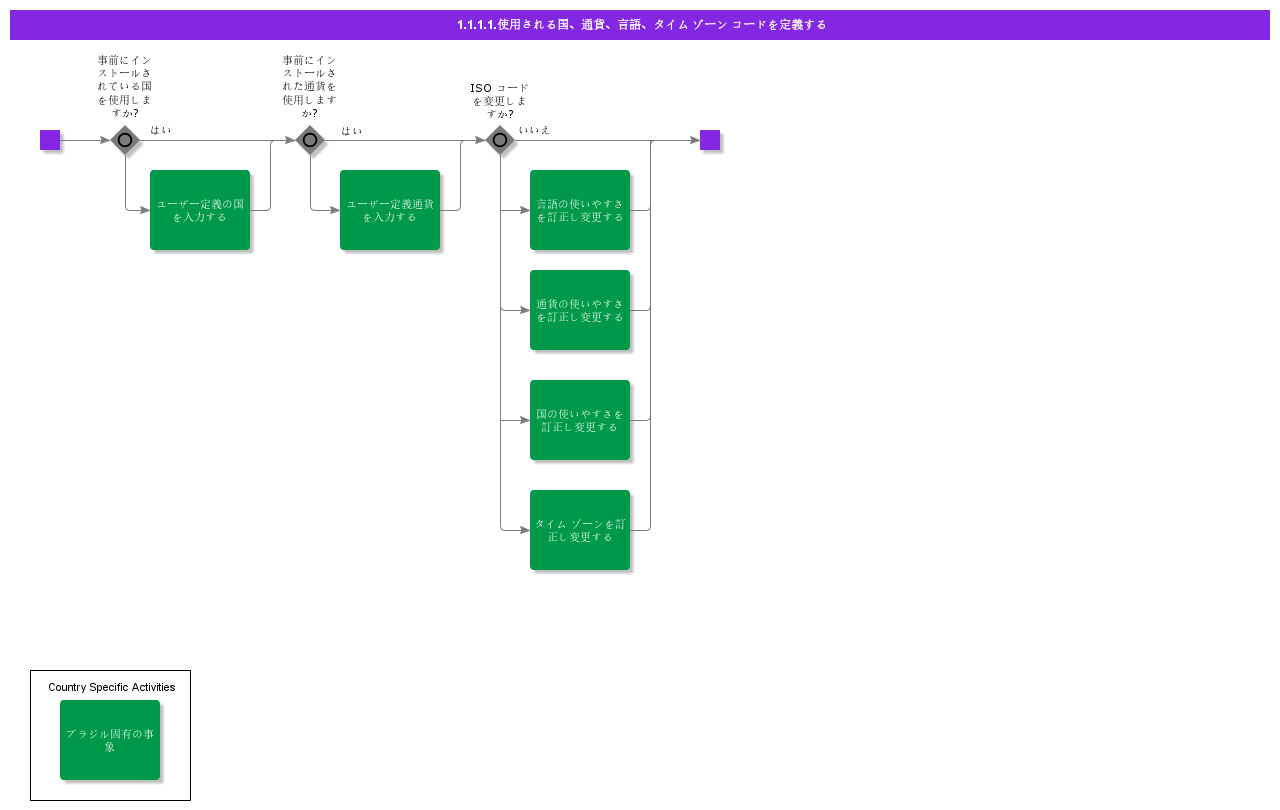Click the ISO コードを変更しますか? question text
Image resolution: width=1280 pixels, height=810 pixels.
[x=500, y=101]
